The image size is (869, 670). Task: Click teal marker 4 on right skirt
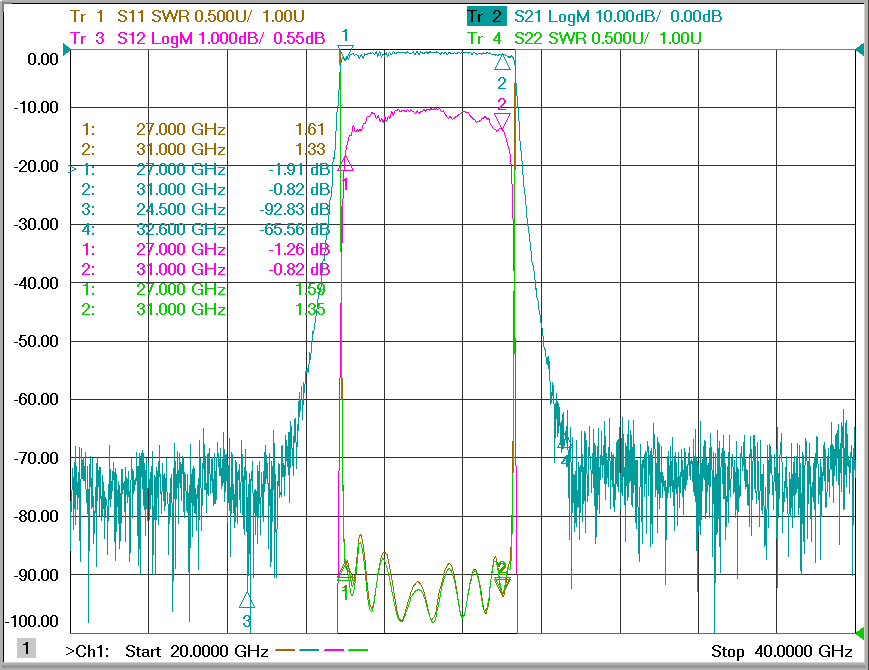tap(564, 443)
